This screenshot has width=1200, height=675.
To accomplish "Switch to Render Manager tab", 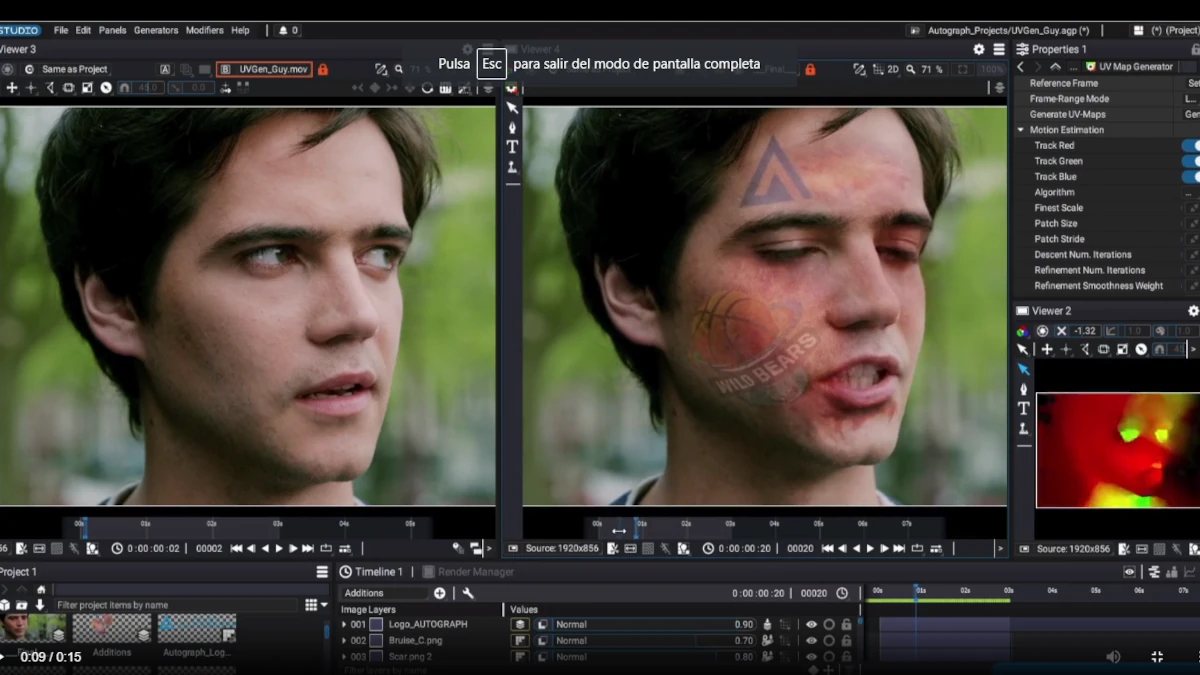I will (x=468, y=572).
